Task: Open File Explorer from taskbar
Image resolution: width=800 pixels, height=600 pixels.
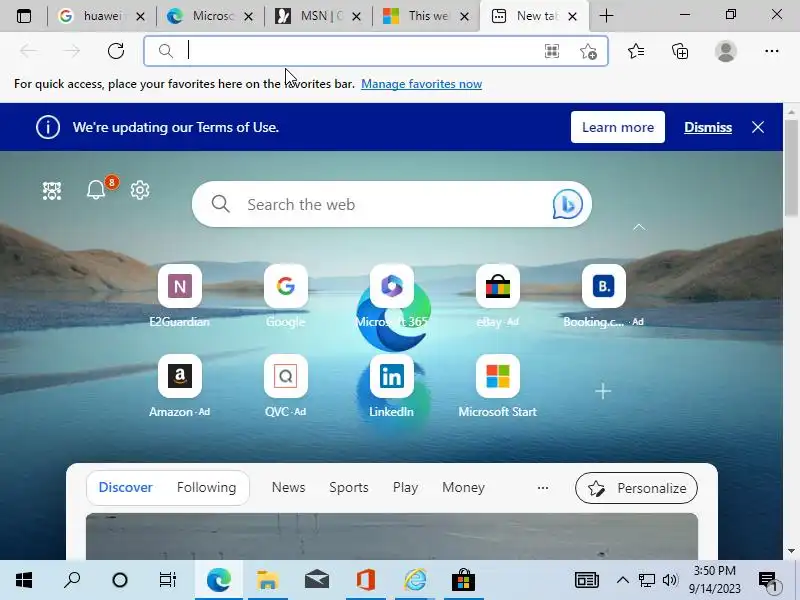Action: pos(267,580)
